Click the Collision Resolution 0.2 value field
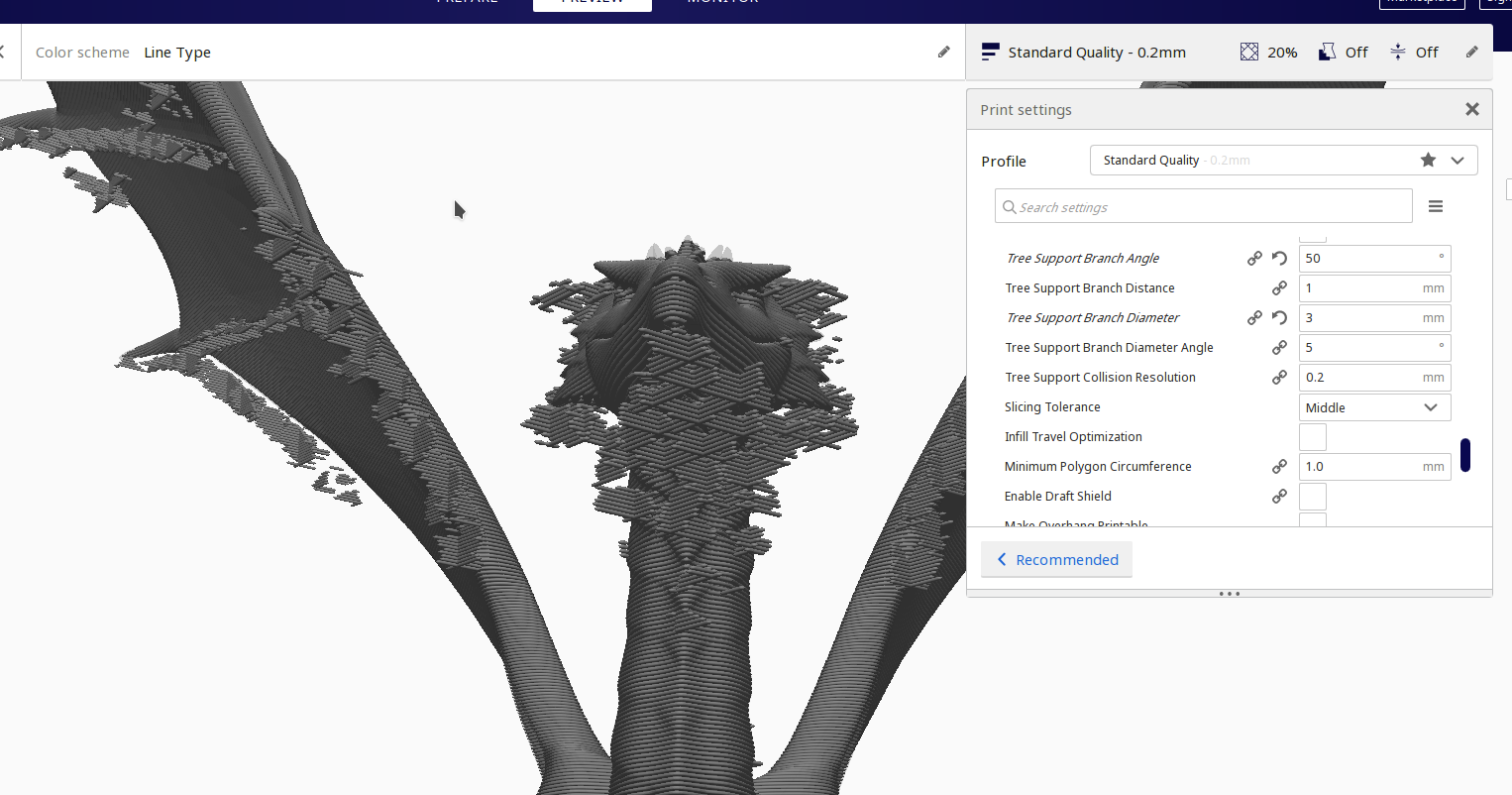The height and width of the screenshot is (795, 1512). 1374,377
